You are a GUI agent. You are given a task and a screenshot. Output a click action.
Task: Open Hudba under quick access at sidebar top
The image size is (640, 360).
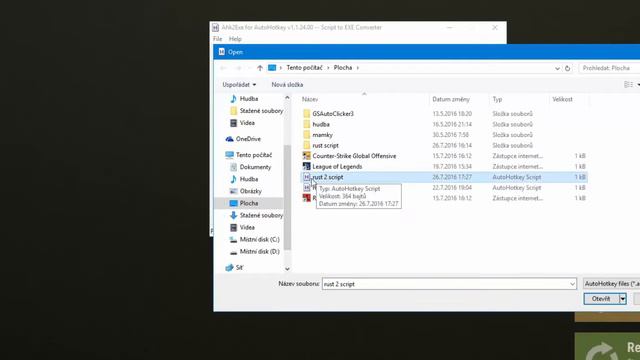(x=249, y=99)
